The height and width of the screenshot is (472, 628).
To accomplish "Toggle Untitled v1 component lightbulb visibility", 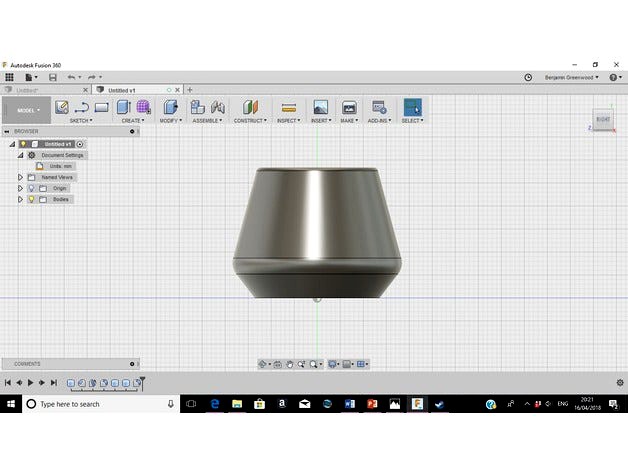I will pos(23,144).
